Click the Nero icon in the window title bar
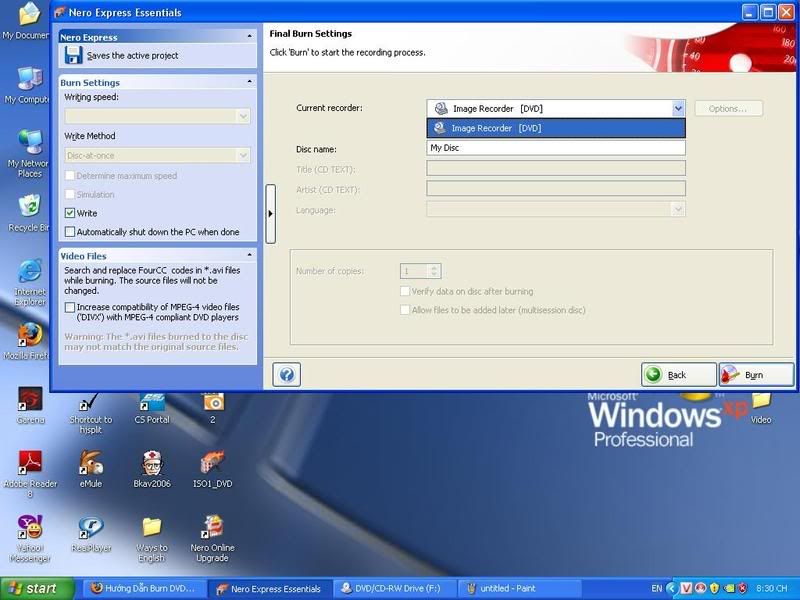Image resolution: width=800 pixels, height=600 pixels. pos(60,12)
